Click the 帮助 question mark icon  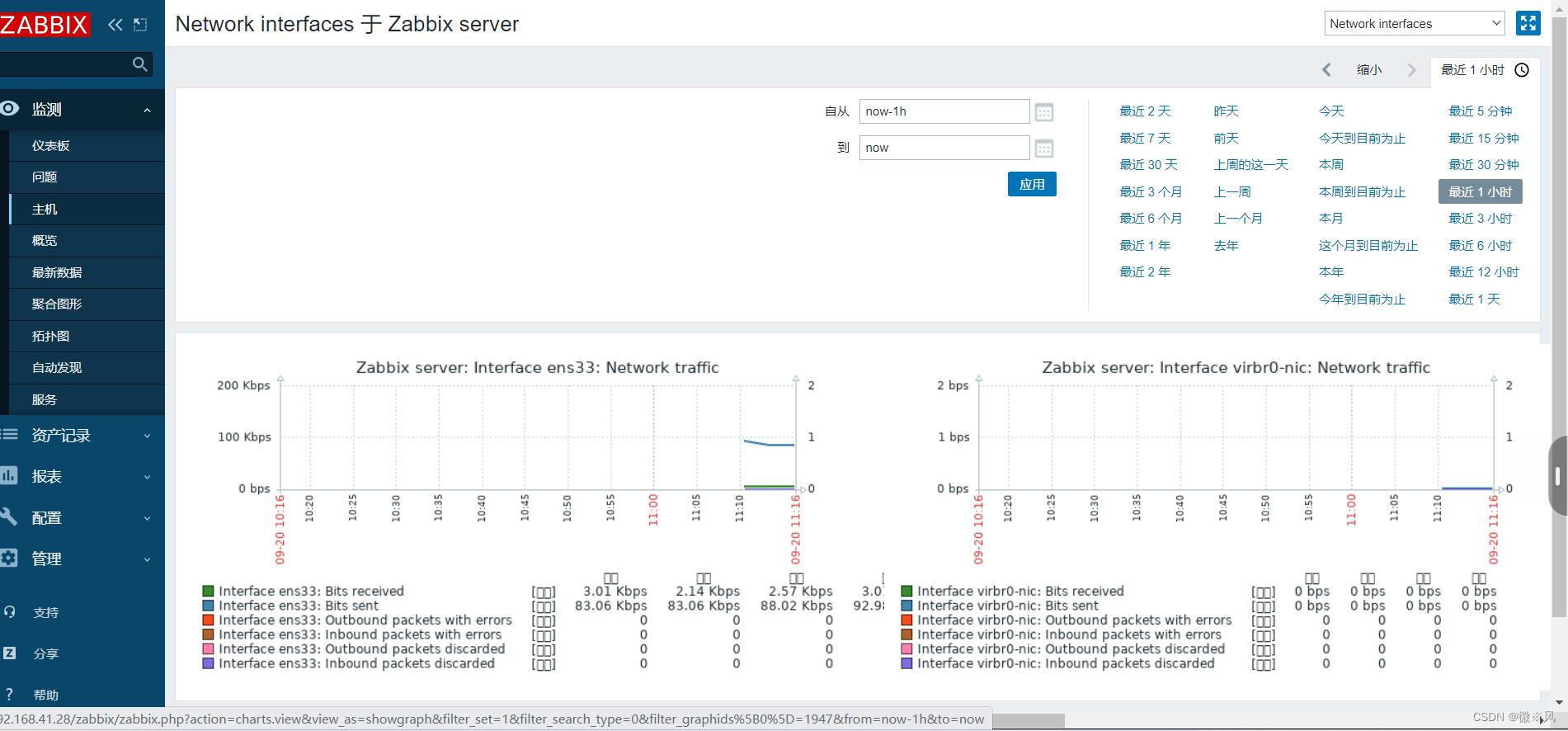pyautogui.click(x=9, y=694)
